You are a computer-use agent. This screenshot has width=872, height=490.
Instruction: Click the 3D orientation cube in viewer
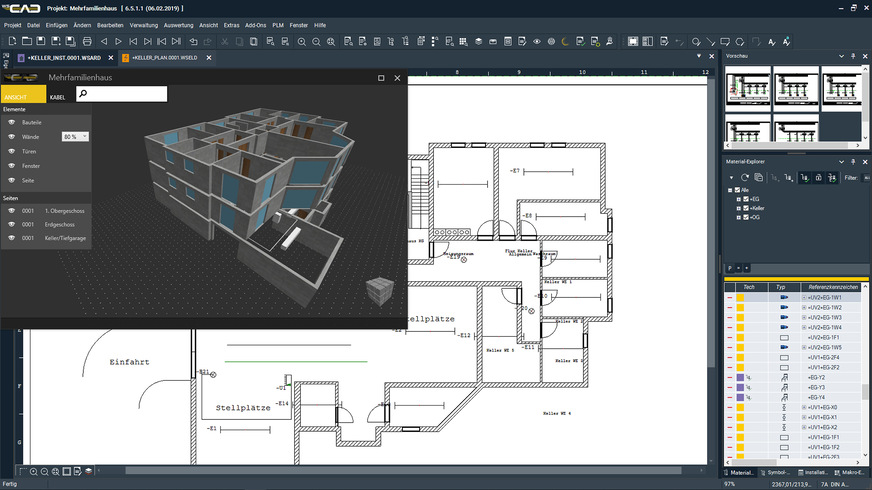378,292
